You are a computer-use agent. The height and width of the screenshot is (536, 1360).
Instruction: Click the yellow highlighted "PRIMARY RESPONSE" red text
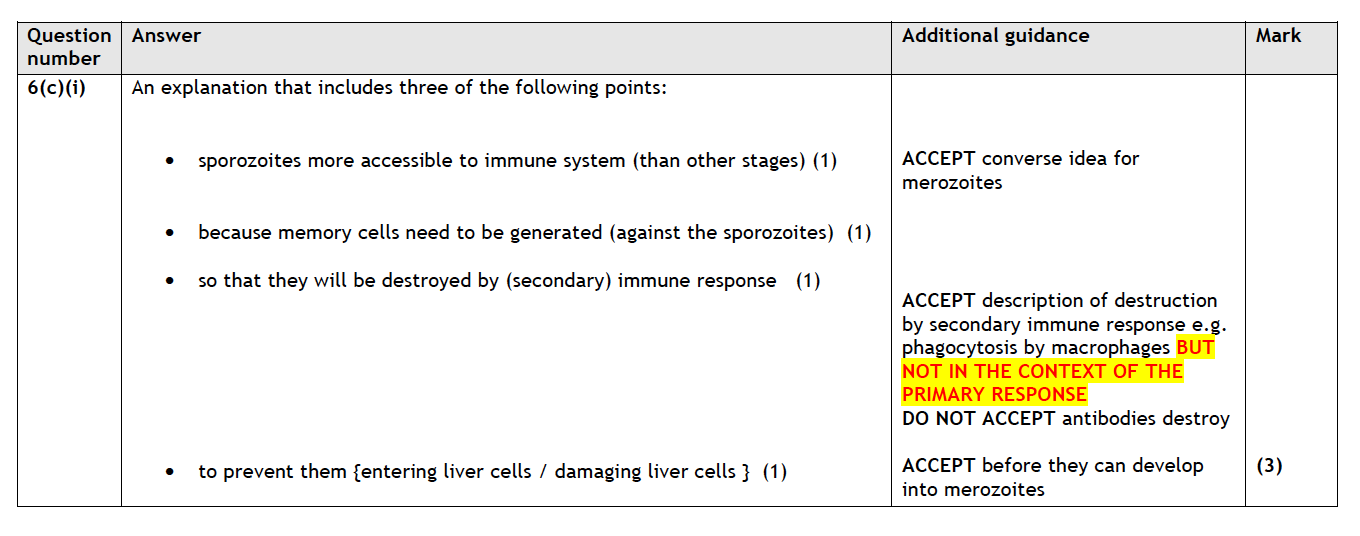pyautogui.click(x=994, y=395)
